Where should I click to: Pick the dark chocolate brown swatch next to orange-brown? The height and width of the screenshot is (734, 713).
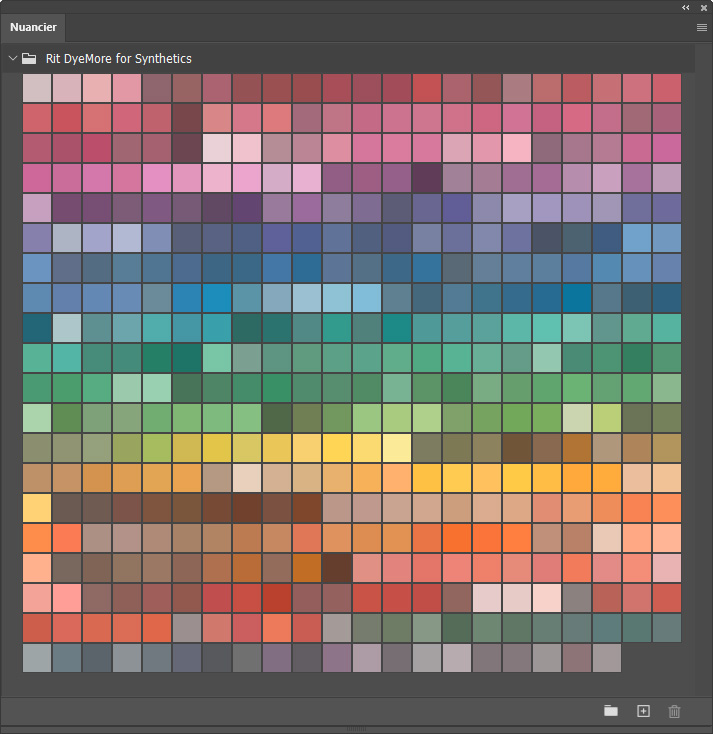coord(337,568)
